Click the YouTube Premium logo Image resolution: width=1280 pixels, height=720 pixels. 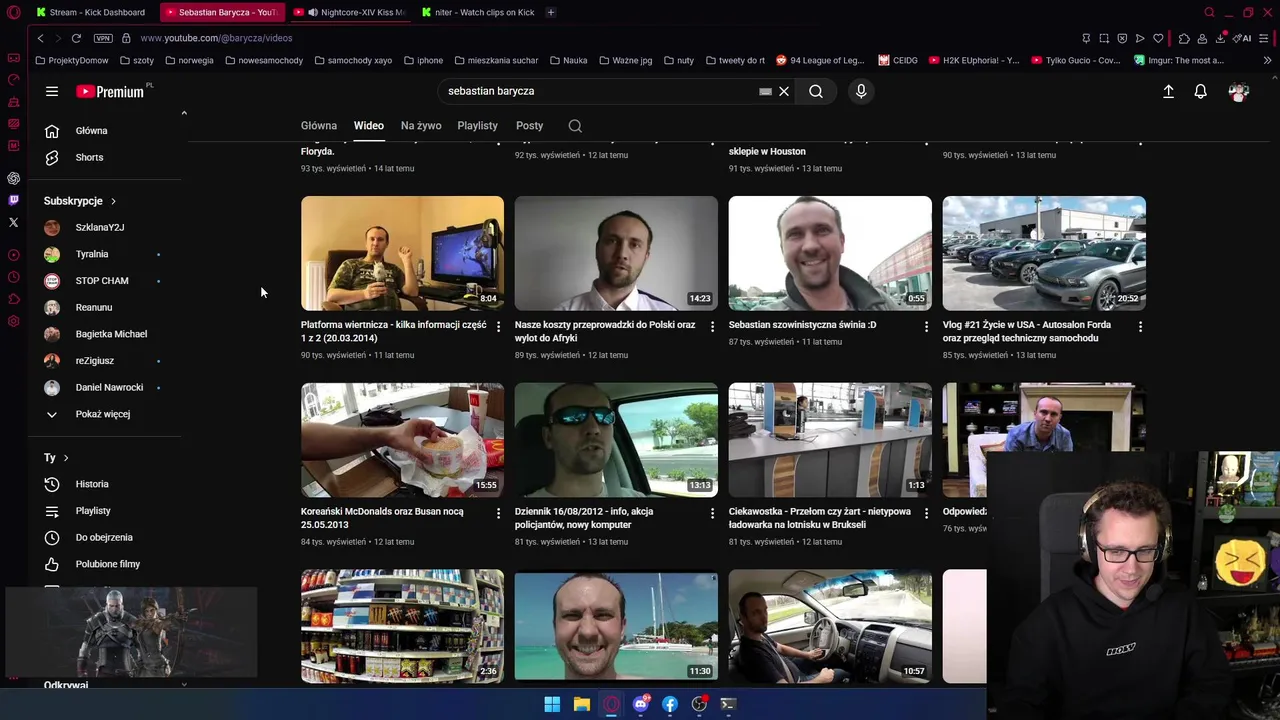click(x=110, y=91)
